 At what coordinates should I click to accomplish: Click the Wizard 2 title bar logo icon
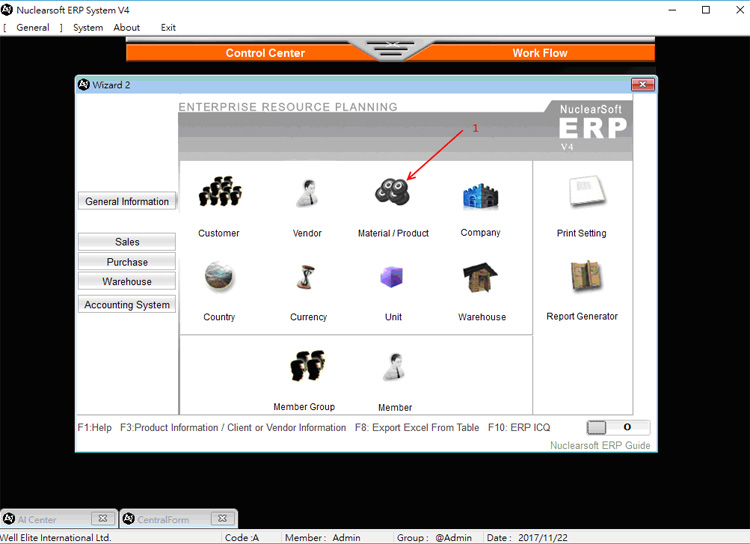click(84, 85)
